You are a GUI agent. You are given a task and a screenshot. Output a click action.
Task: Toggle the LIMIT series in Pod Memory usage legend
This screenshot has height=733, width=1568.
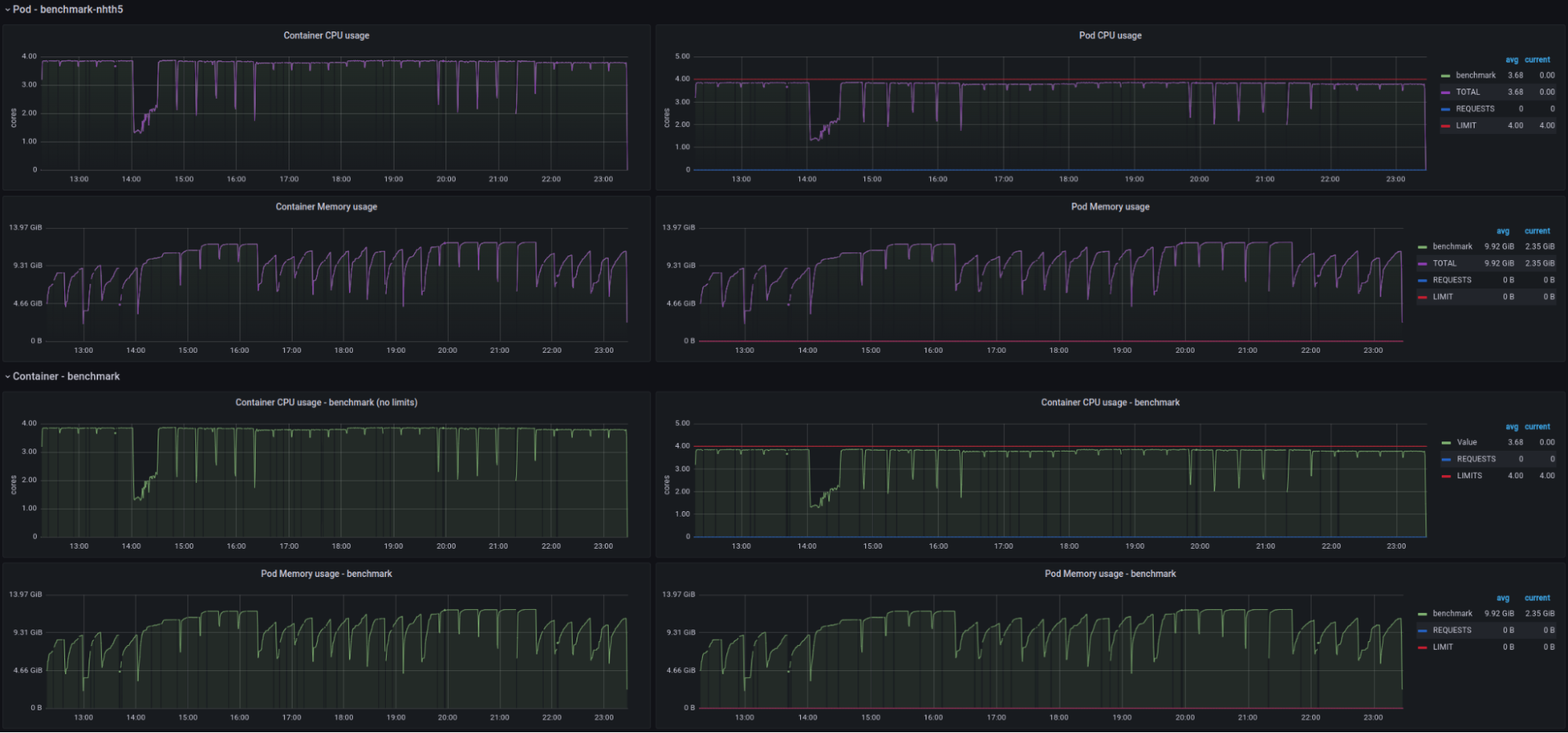point(1442,297)
